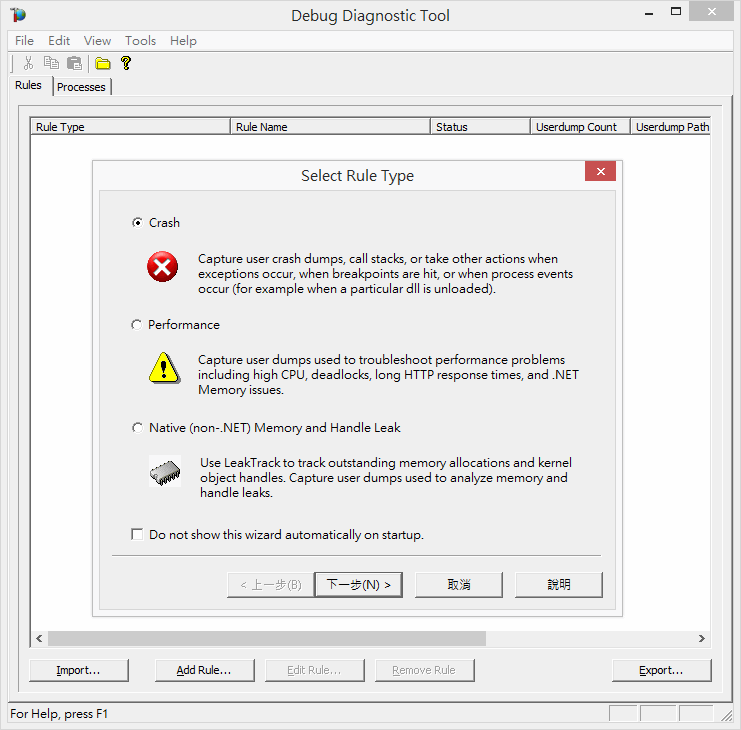Open the Tools menu
741x730 pixels.
click(140, 41)
